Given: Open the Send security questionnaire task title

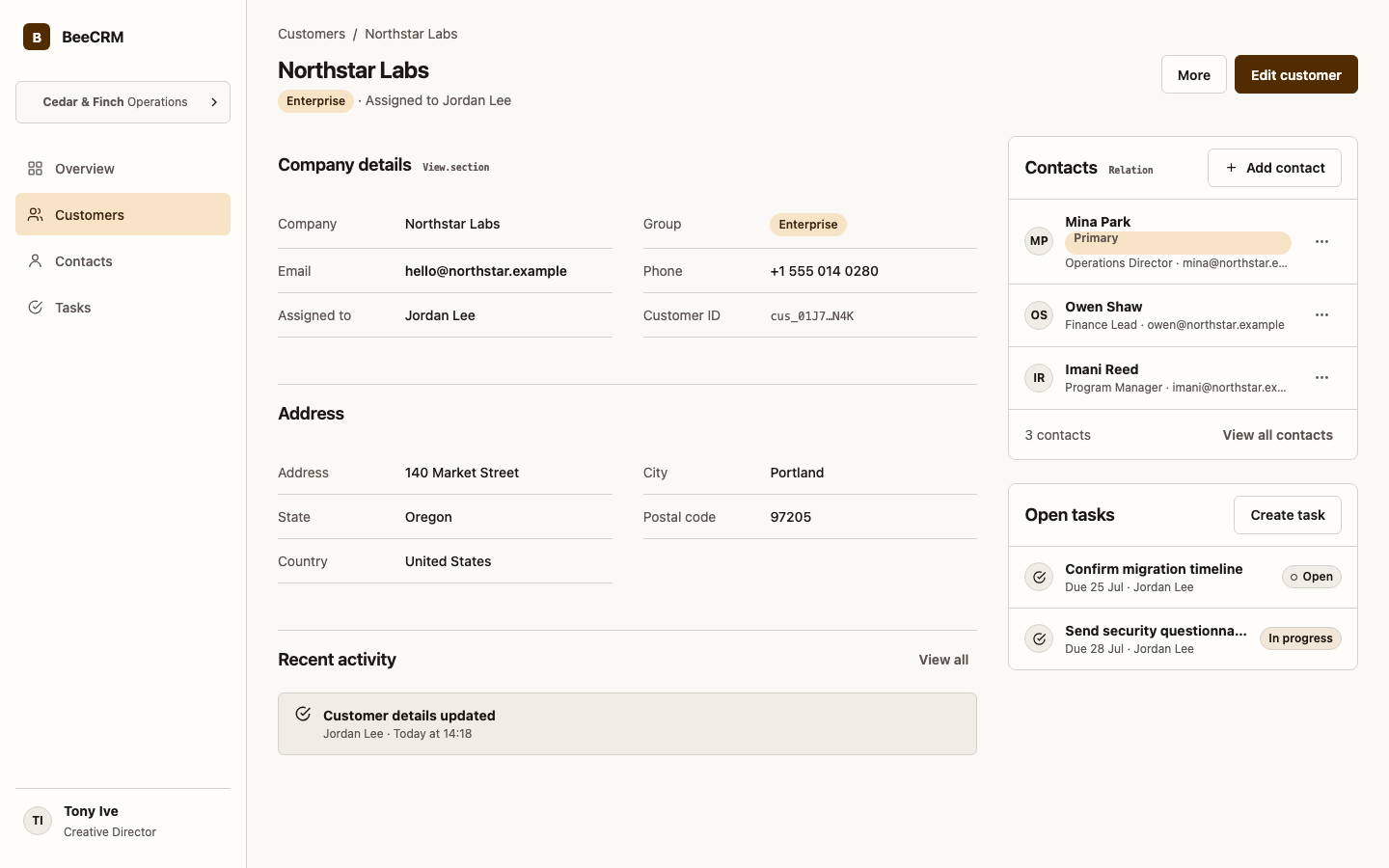Looking at the screenshot, I should click(x=1156, y=631).
